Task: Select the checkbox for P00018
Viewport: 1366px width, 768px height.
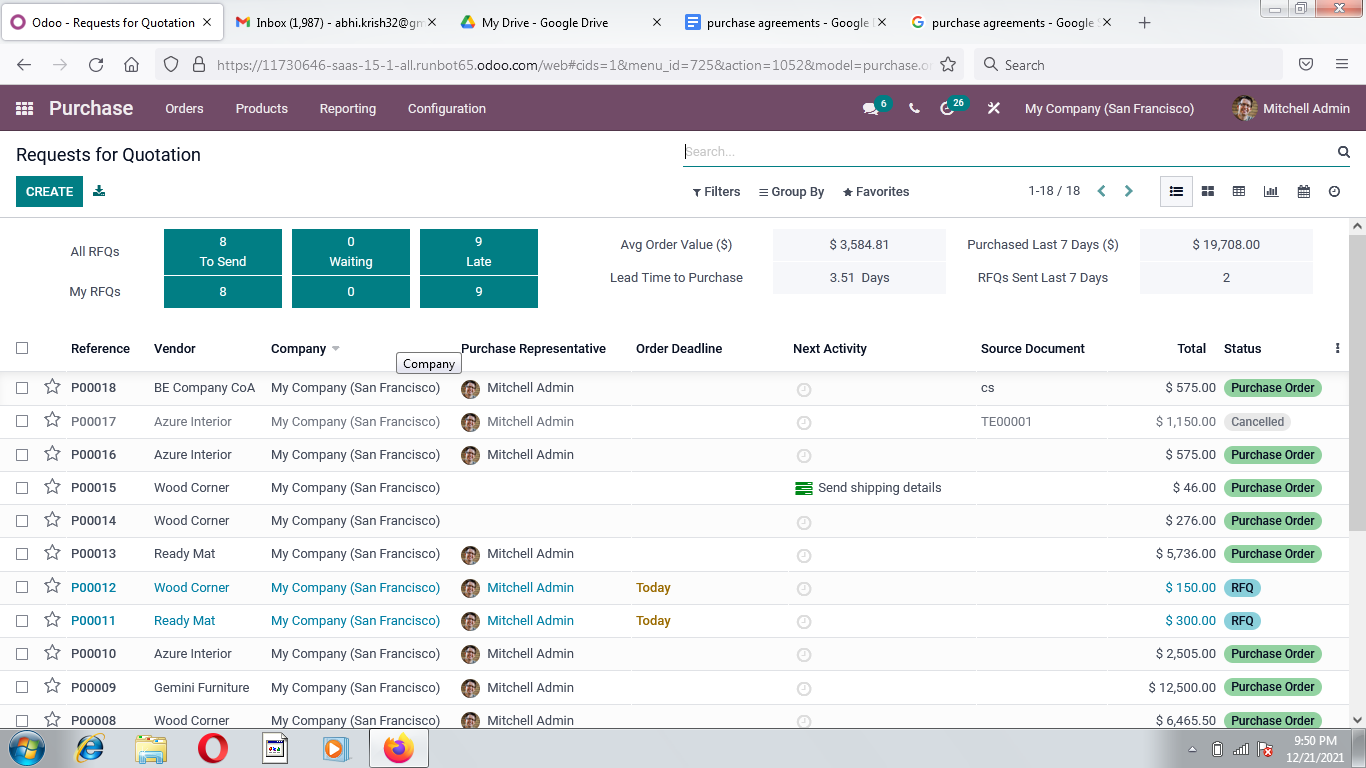Action: (x=22, y=388)
